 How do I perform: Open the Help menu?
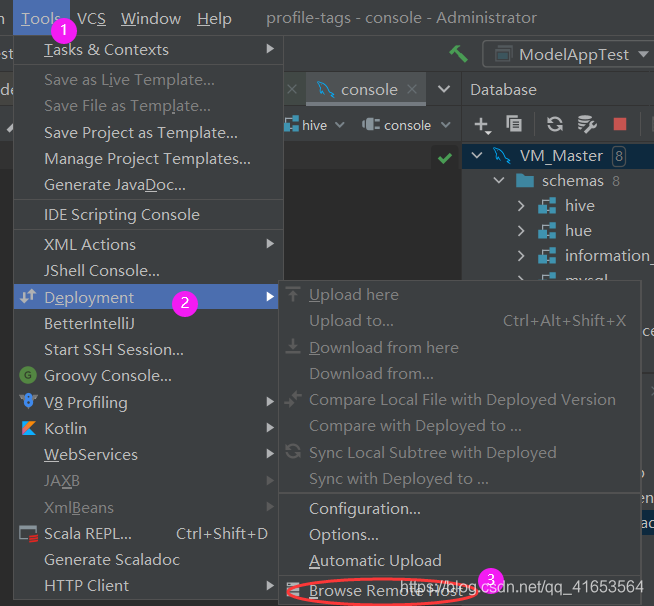[214, 18]
